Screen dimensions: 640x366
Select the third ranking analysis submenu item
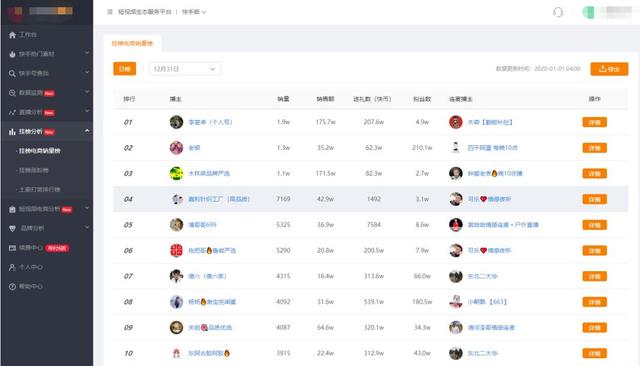pos(39,190)
